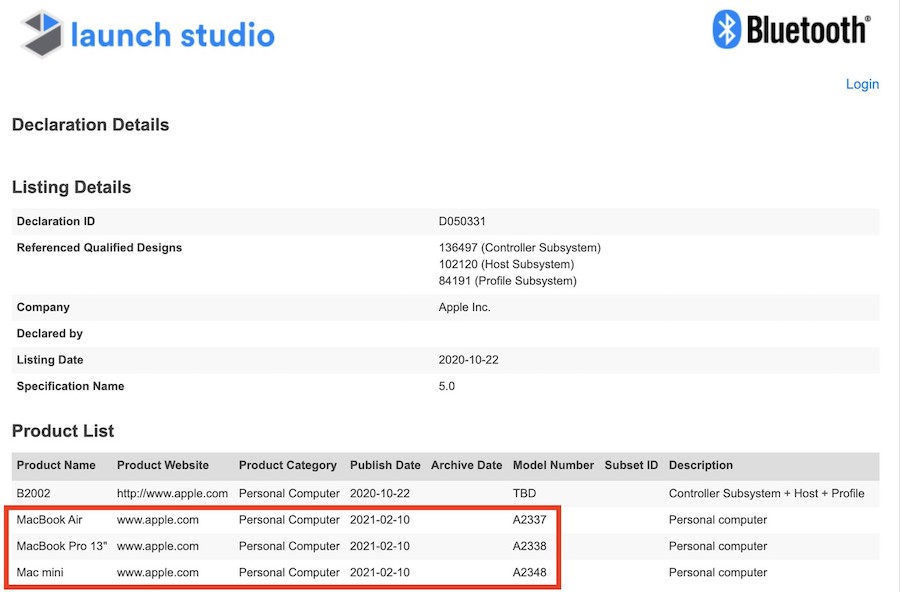
Task: Click the Archive Date column header
Action: click(x=466, y=465)
